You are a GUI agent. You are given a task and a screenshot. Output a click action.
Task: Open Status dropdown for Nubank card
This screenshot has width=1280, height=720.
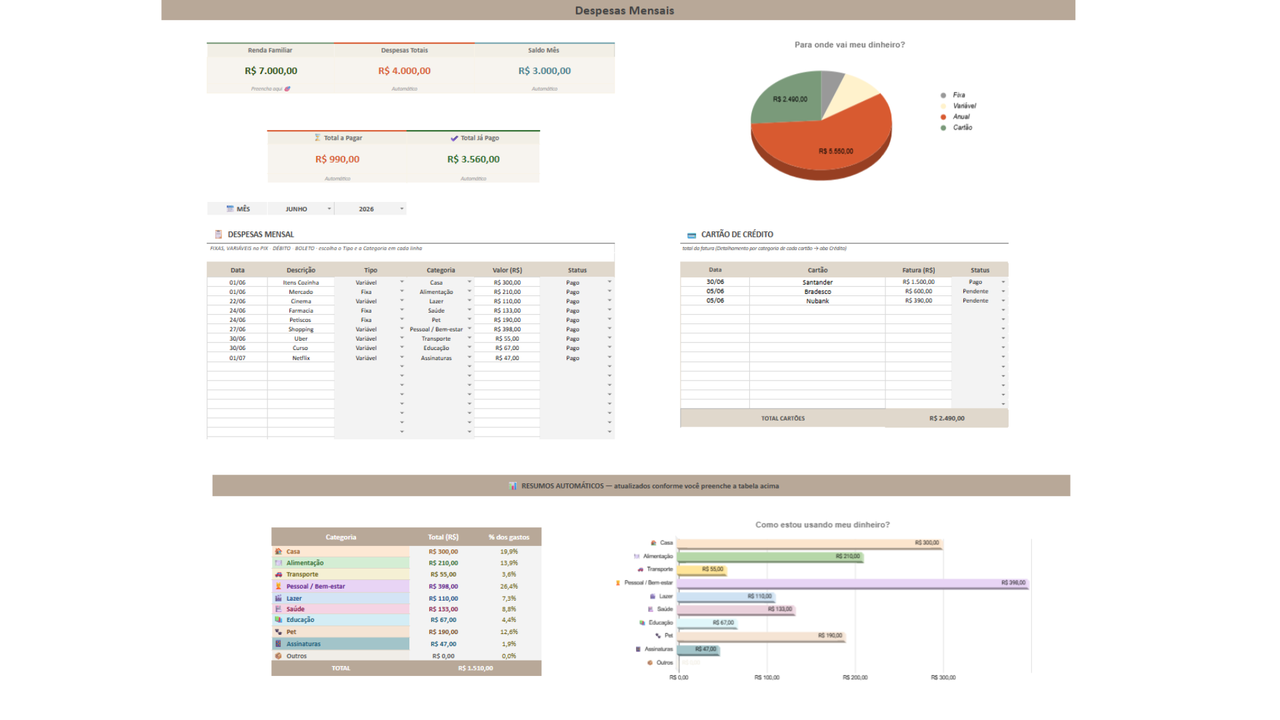pos(1003,300)
